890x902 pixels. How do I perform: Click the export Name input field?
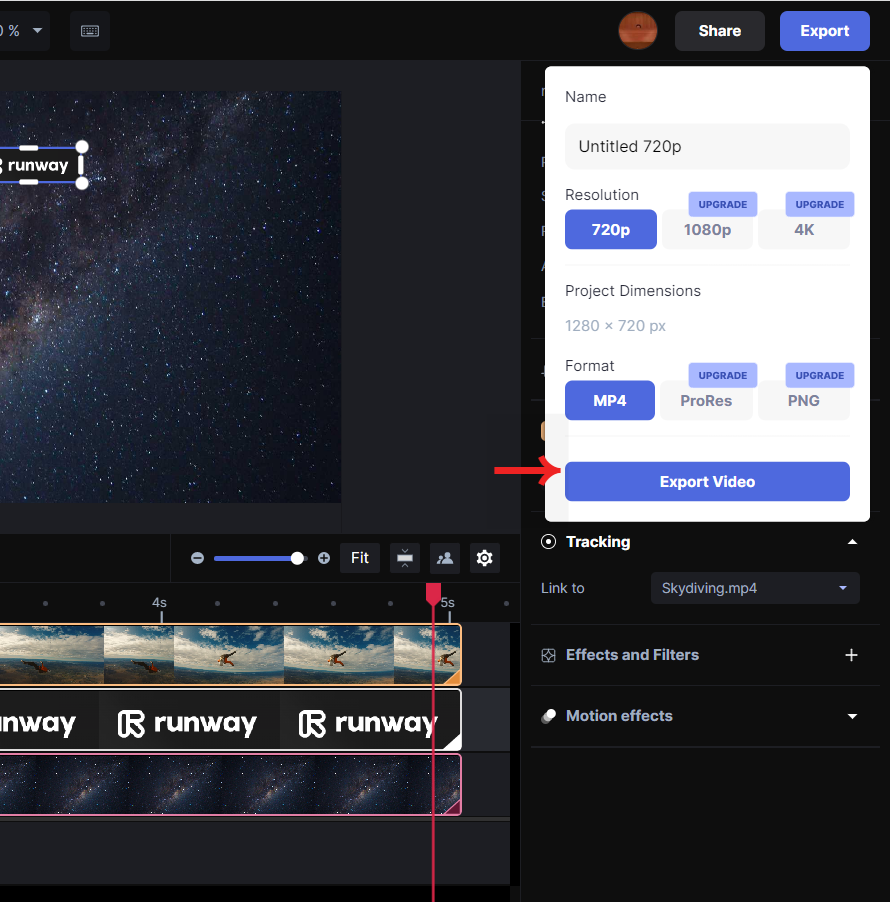click(x=707, y=147)
